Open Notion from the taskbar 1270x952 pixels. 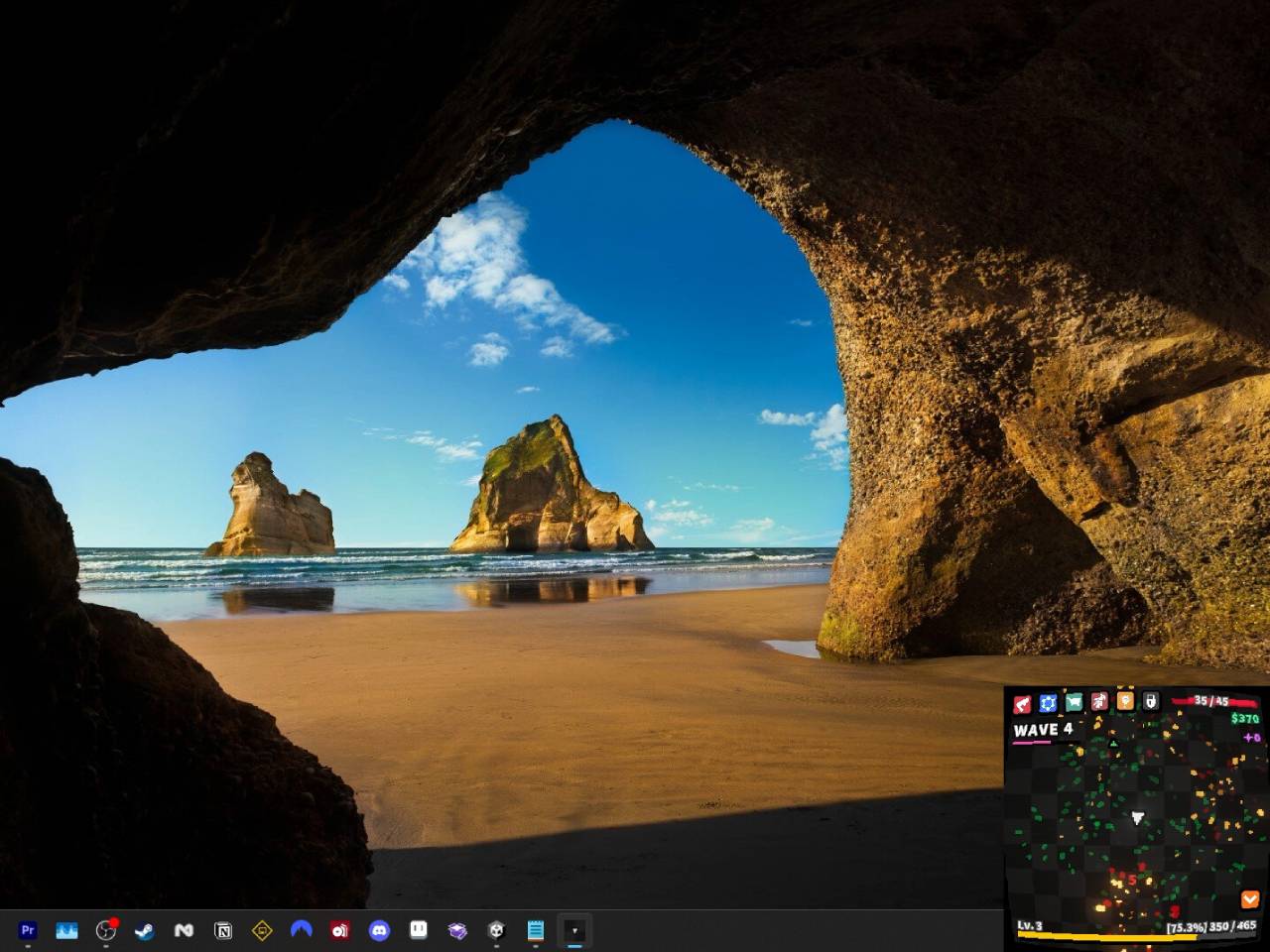(x=223, y=930)
